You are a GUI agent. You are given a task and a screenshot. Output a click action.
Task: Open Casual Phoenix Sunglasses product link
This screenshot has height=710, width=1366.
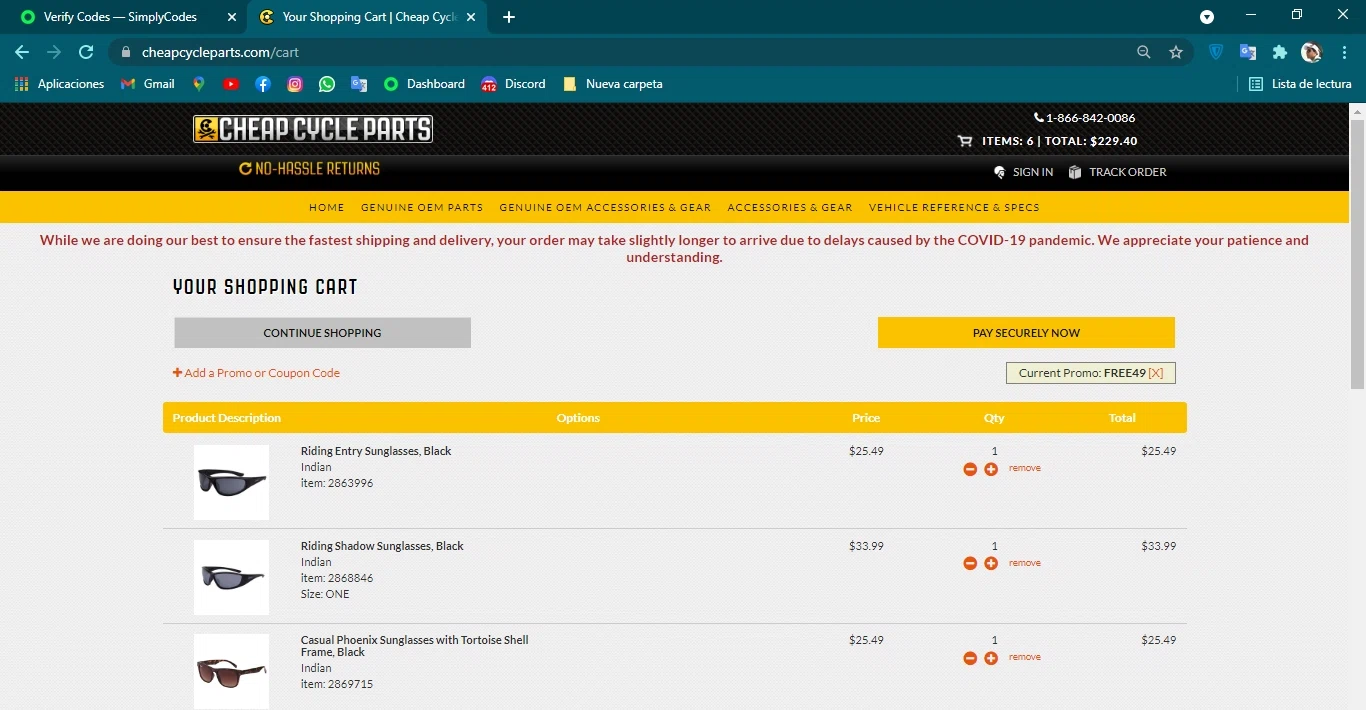(x=415, y=646)
